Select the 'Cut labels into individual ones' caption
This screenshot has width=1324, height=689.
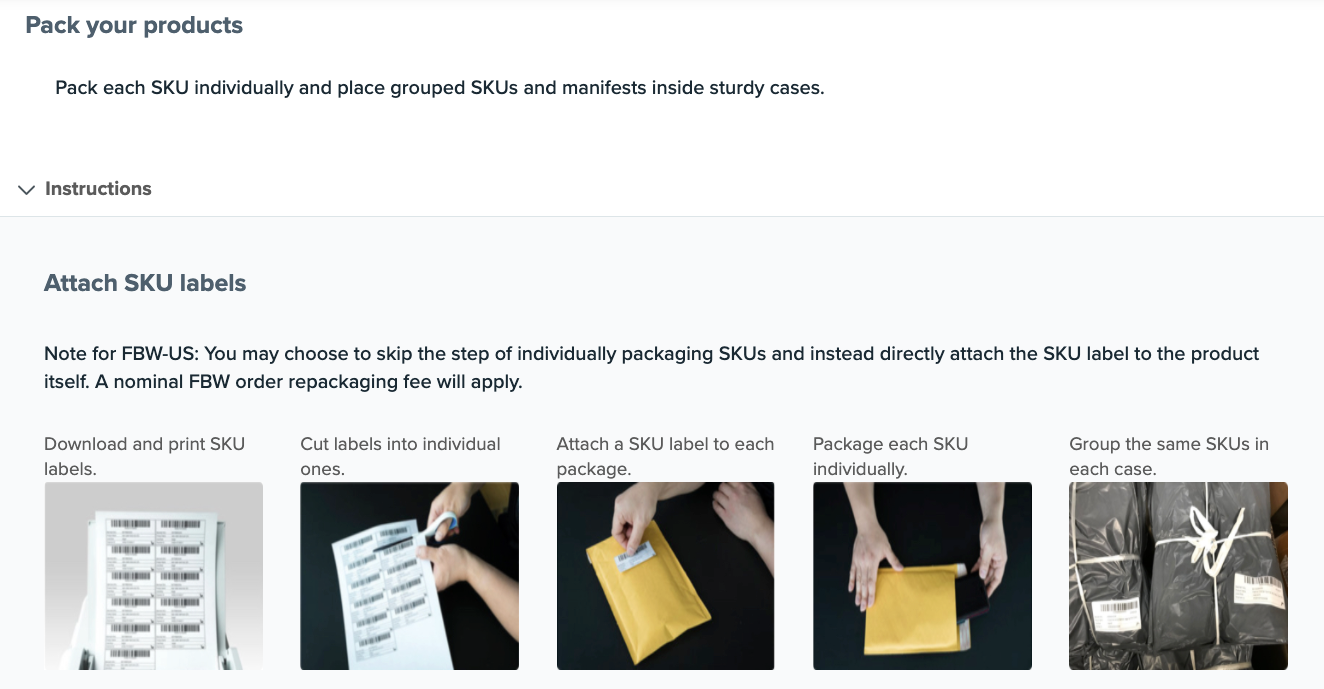click(x=401, y=456)
